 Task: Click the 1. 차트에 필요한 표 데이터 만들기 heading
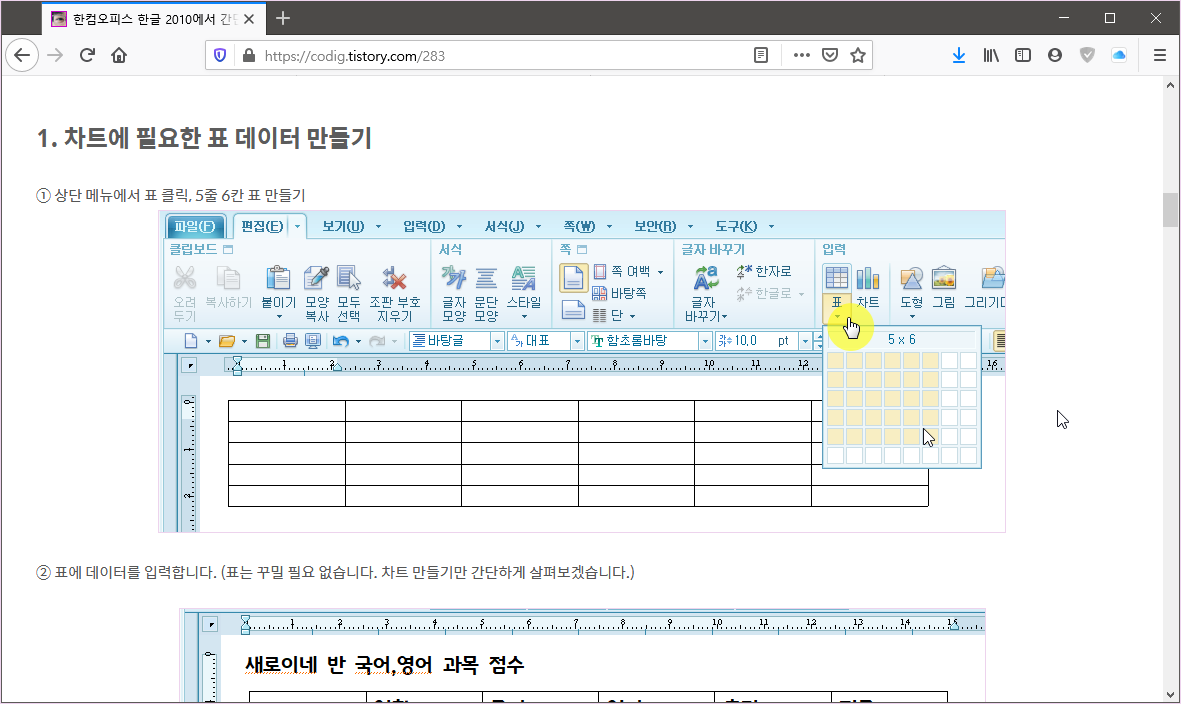pos(204,139)
